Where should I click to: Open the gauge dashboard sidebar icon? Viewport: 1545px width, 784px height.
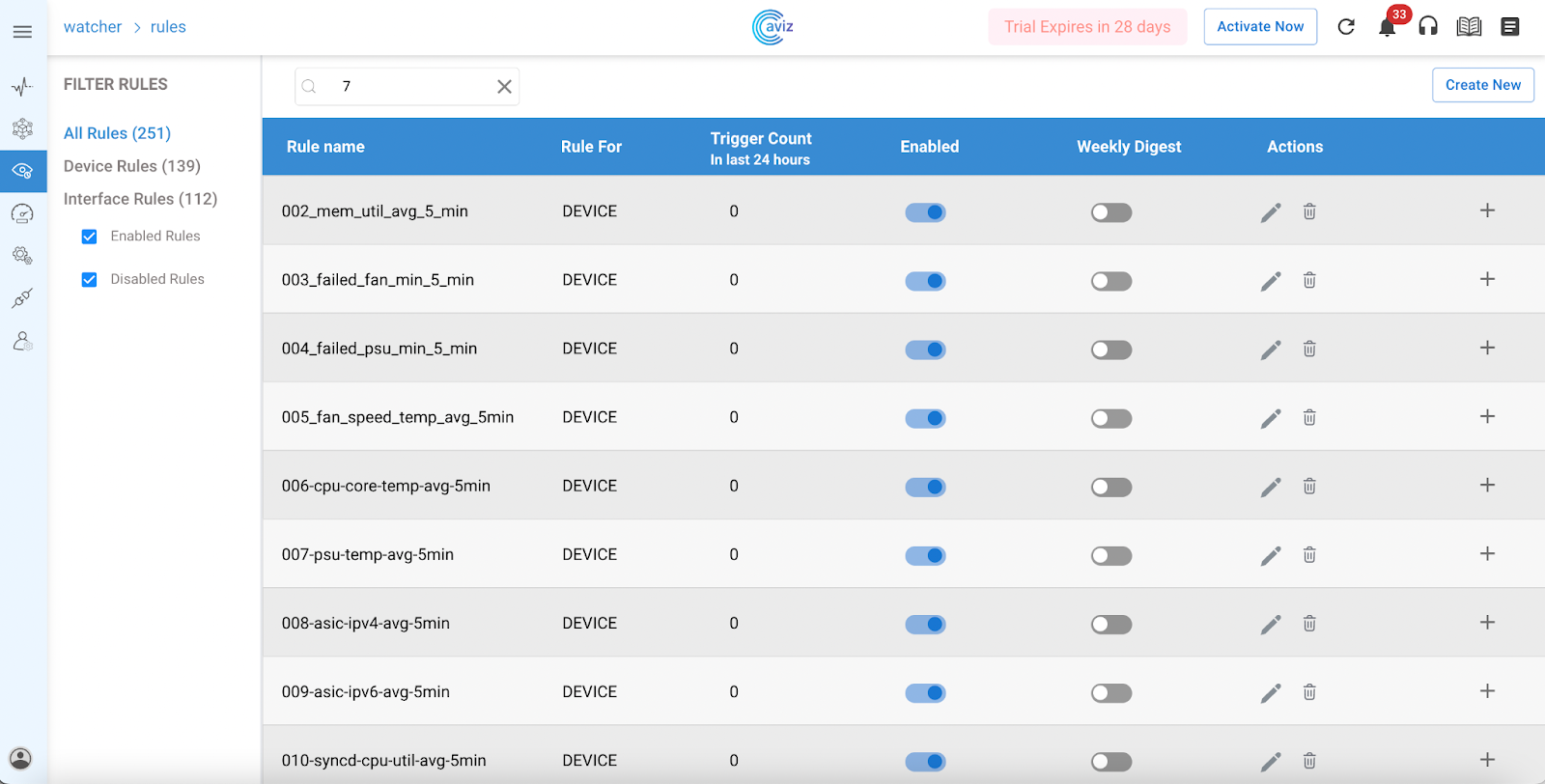22,213
